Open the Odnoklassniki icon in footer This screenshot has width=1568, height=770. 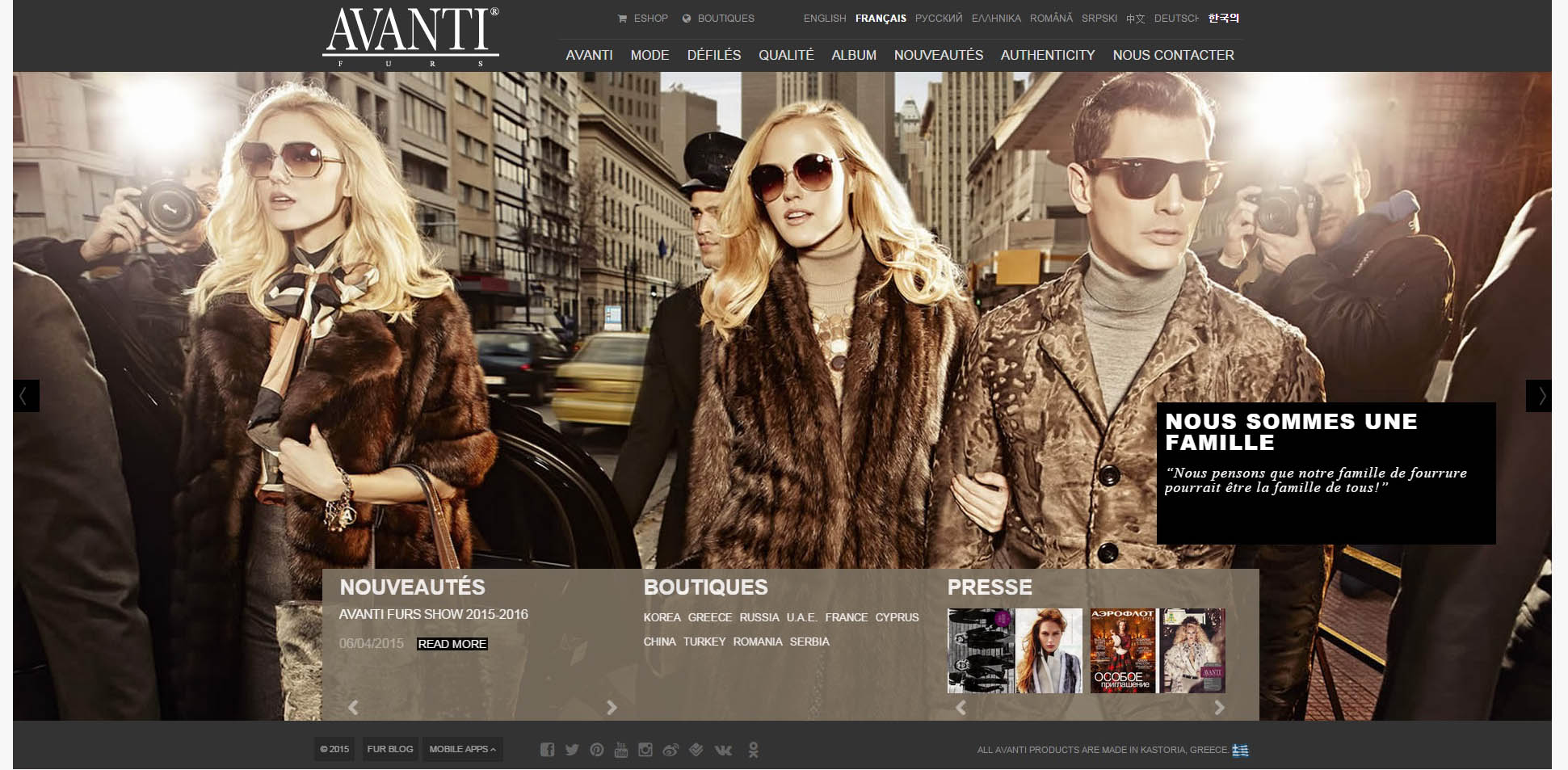(x=753, y=750)
